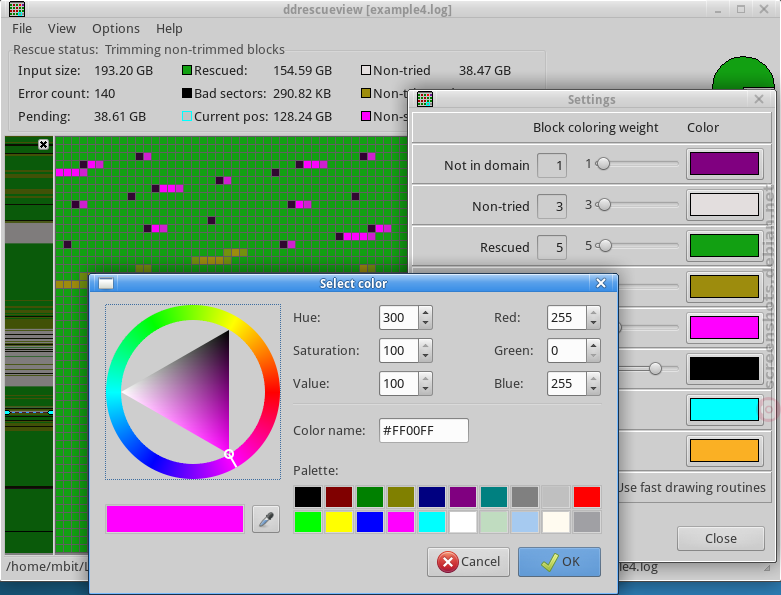
Task: Decrease the Red value with the down arrow
Action: point(593,323)
